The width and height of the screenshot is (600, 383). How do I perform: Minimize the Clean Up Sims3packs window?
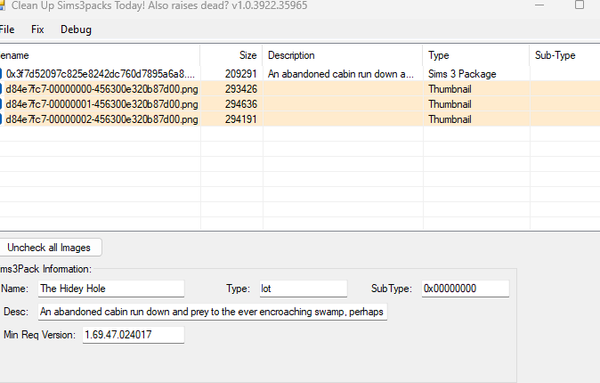(x=539, y=5)
